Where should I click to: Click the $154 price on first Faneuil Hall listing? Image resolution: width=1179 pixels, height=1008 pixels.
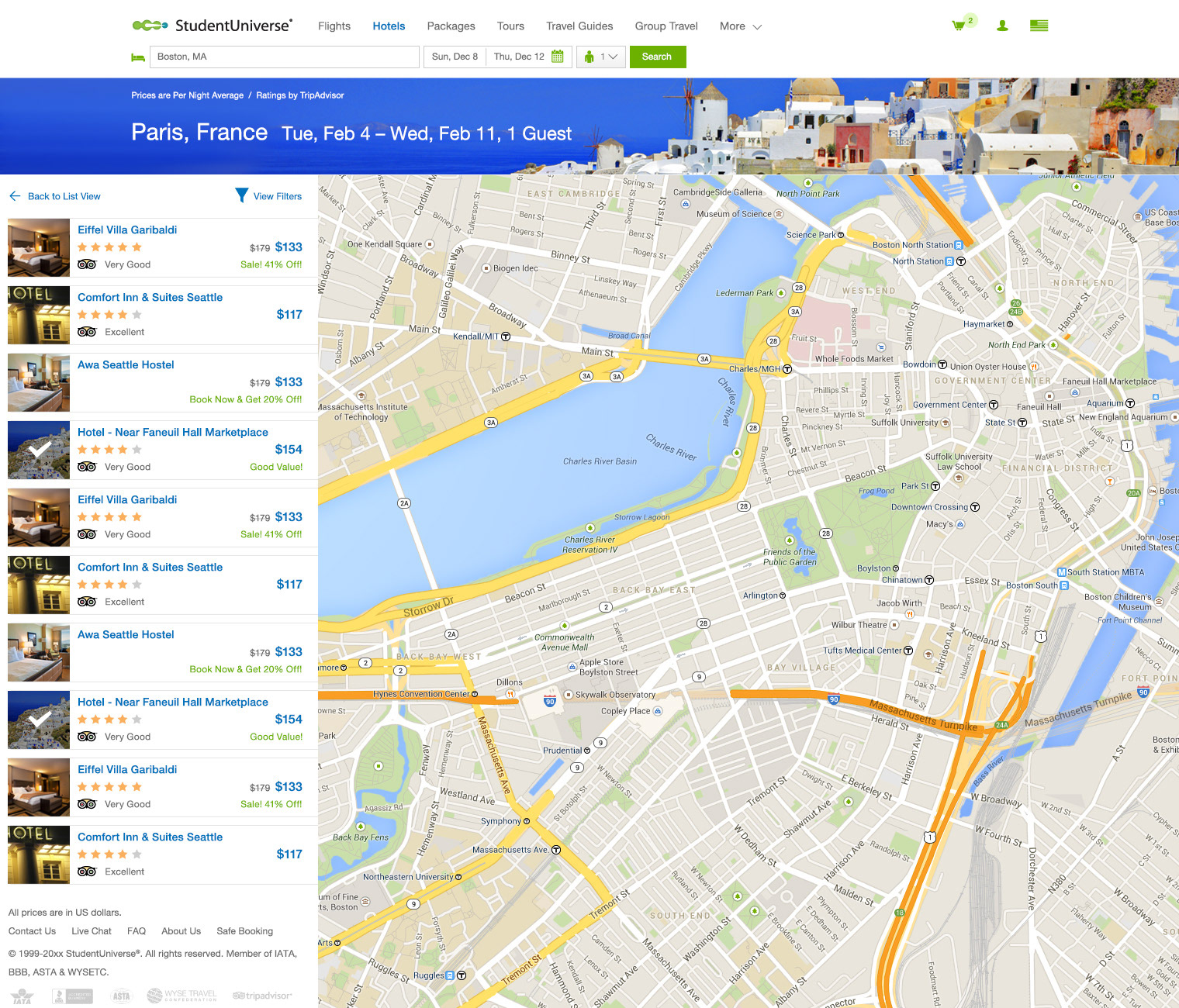click(289, 450)
